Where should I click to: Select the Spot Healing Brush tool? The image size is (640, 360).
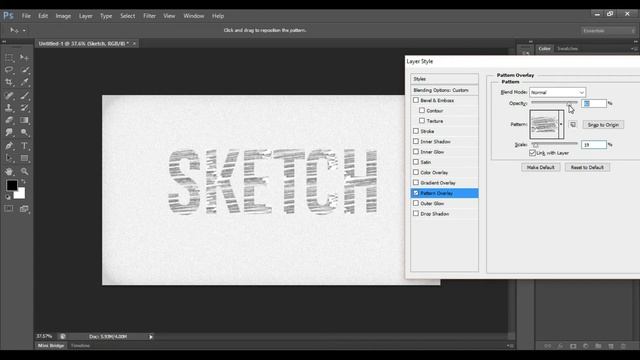pos(9,96)
